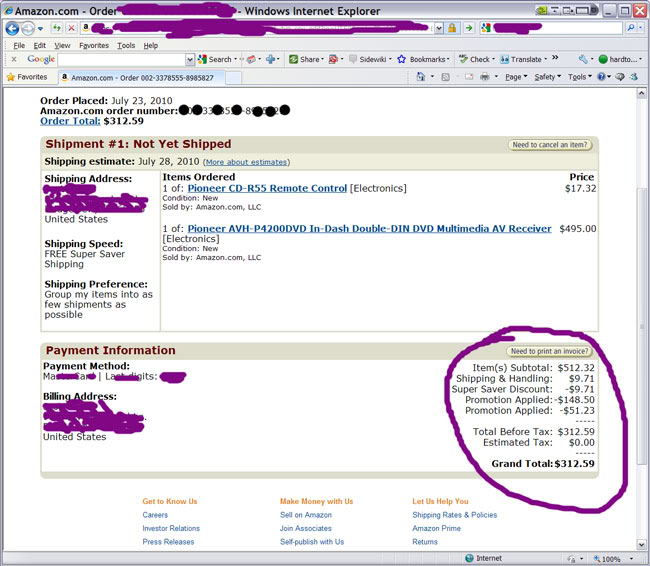Open the Safety dropdown menu
The width and height of the screenshot is (650, 566).
pyautogui.click(x=548, y=77)
